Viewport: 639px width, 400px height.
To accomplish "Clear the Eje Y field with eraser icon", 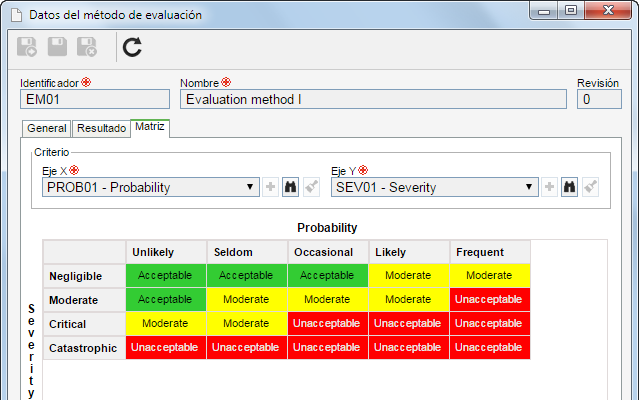I will 591,187.
